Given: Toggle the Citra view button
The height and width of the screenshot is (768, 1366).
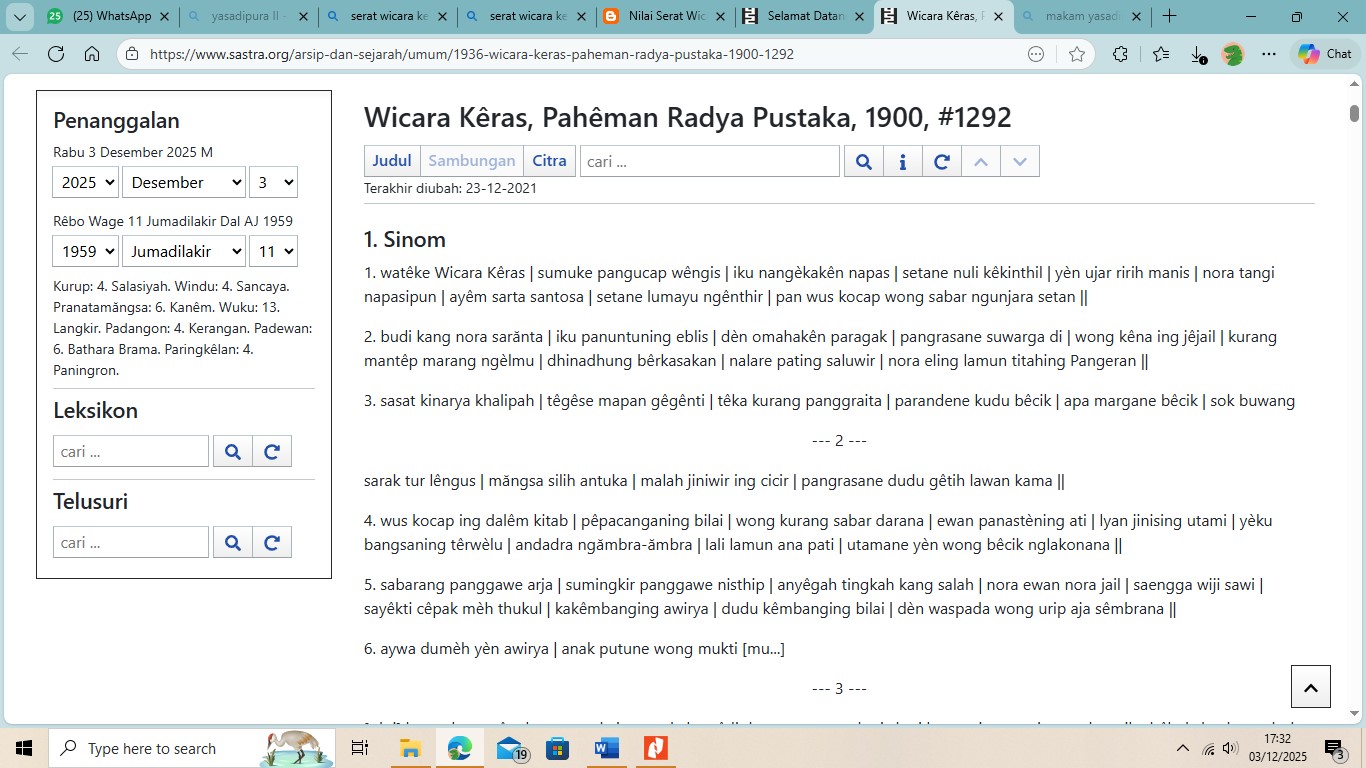Looking at the screenshot, I should [x=549, y=161].
